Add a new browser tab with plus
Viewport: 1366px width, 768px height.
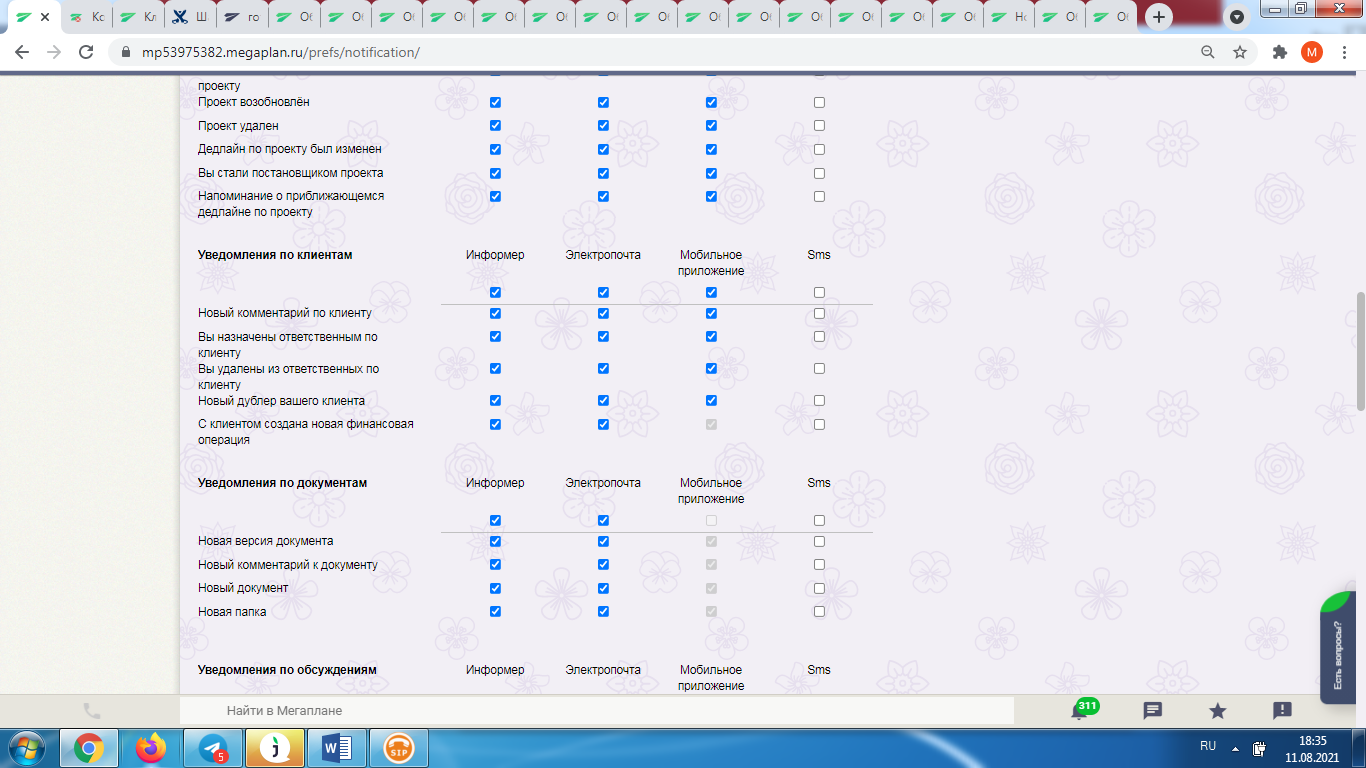(x=1159, y=17)
